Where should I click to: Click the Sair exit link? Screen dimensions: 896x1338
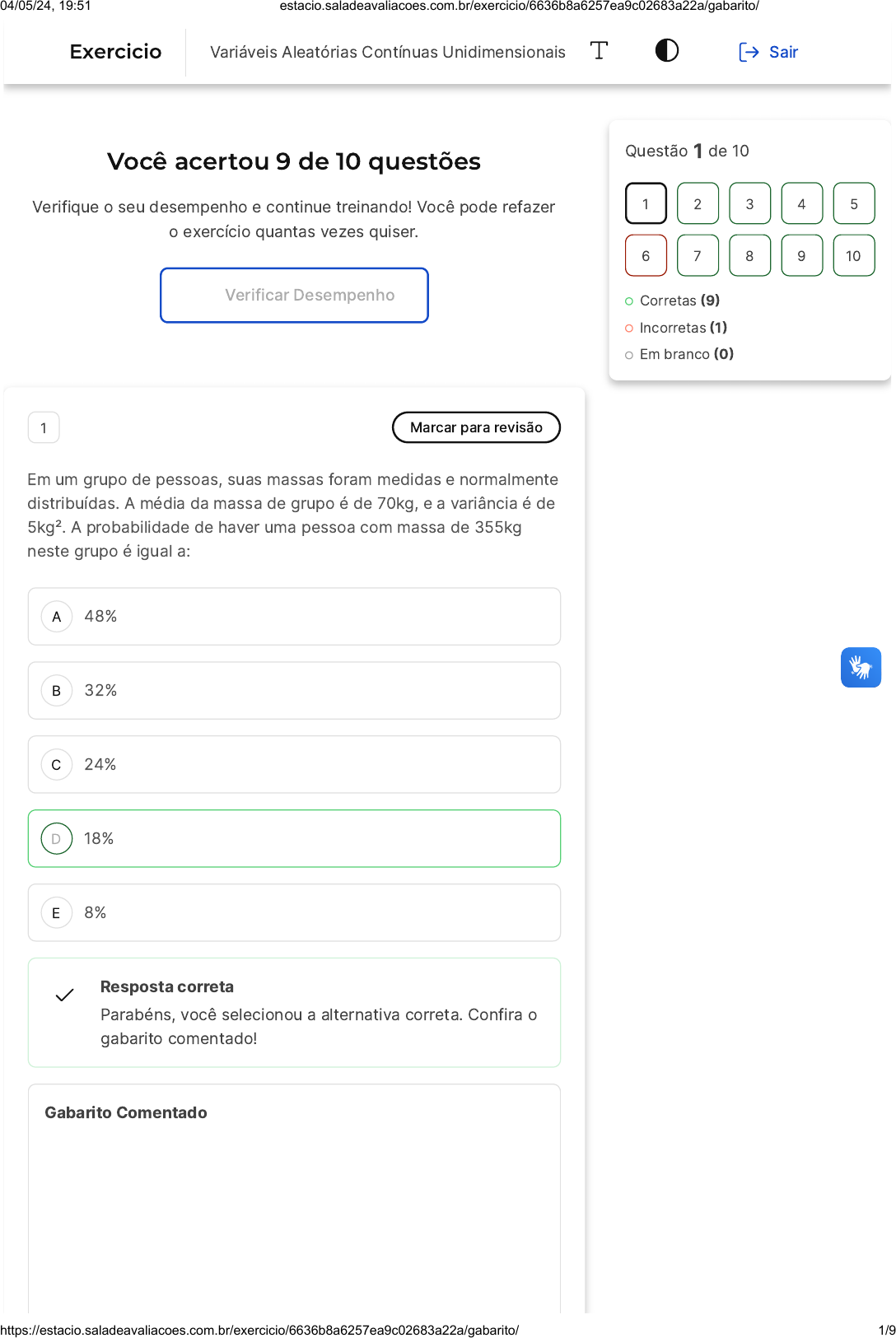coord(783,53)
